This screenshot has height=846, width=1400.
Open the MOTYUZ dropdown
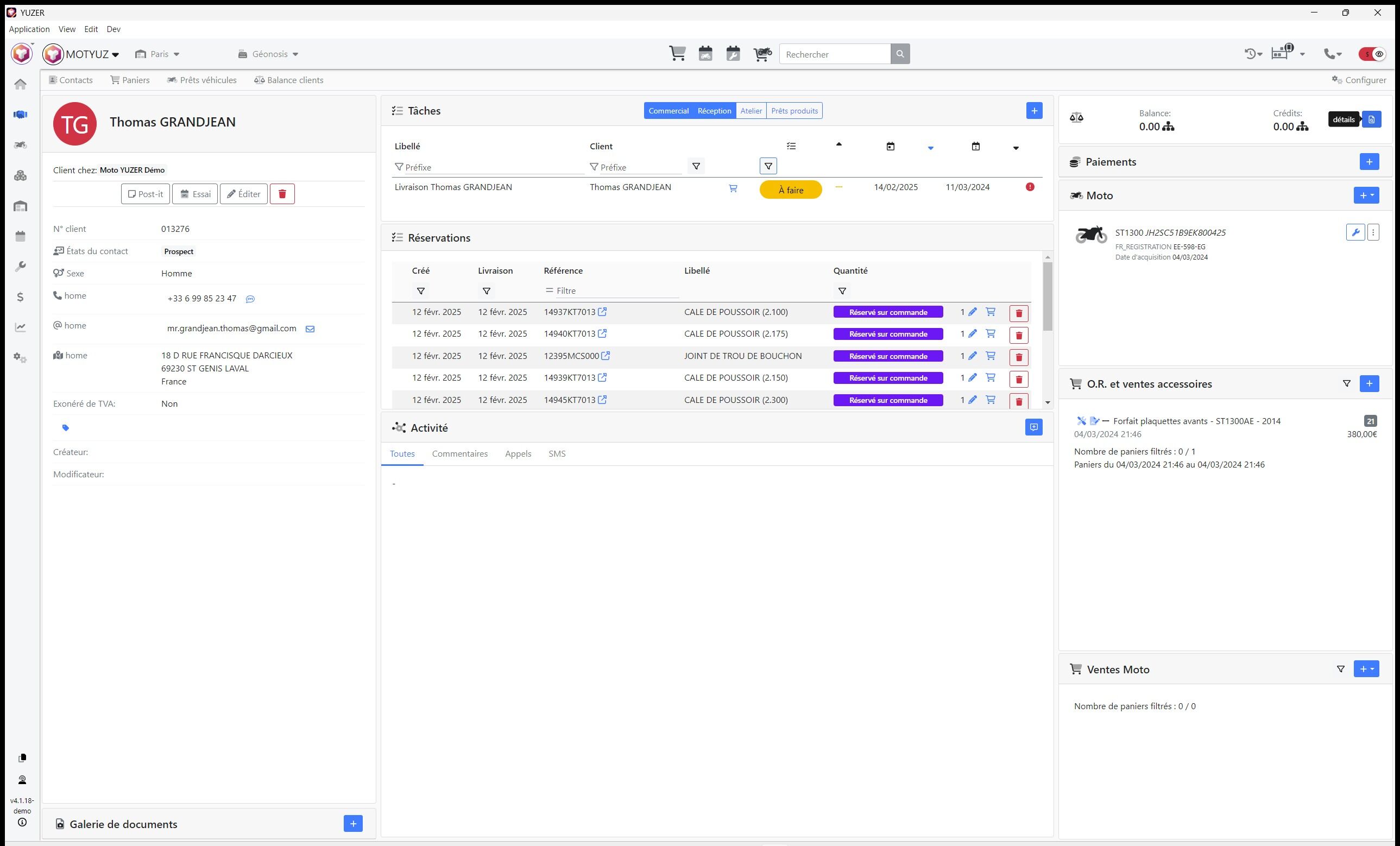tap(91, 54)
